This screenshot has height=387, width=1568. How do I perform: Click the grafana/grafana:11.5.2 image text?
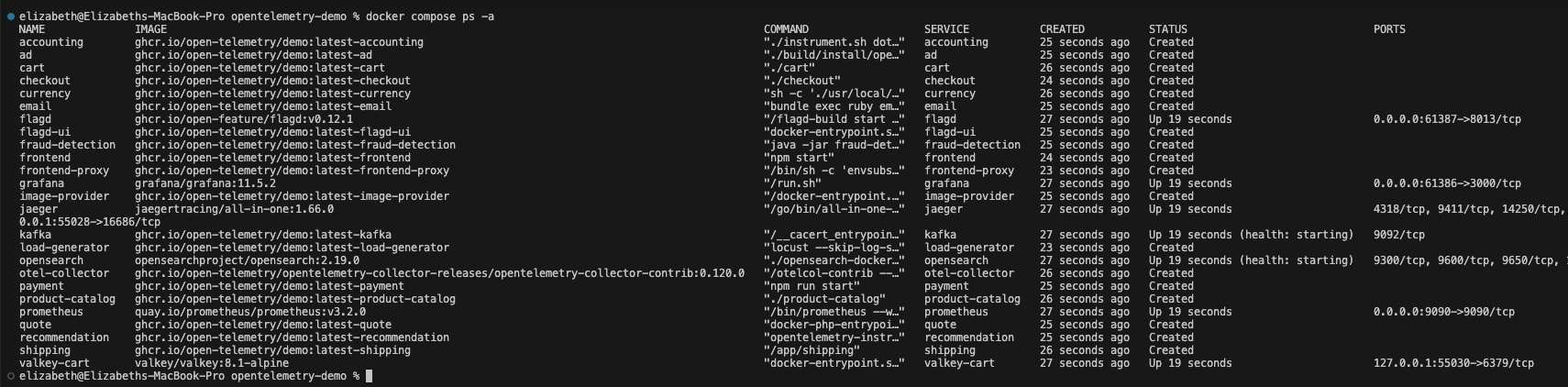[x=204, y=183]
